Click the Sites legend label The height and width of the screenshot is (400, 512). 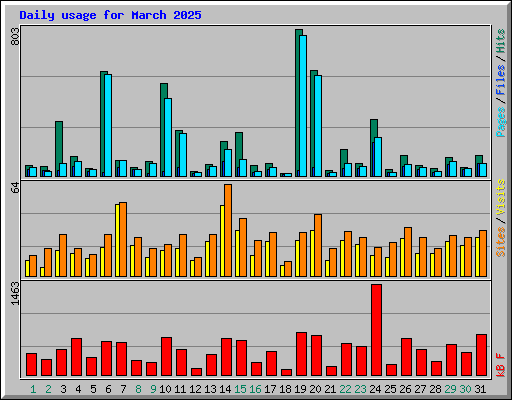click(x=501, y=242)
